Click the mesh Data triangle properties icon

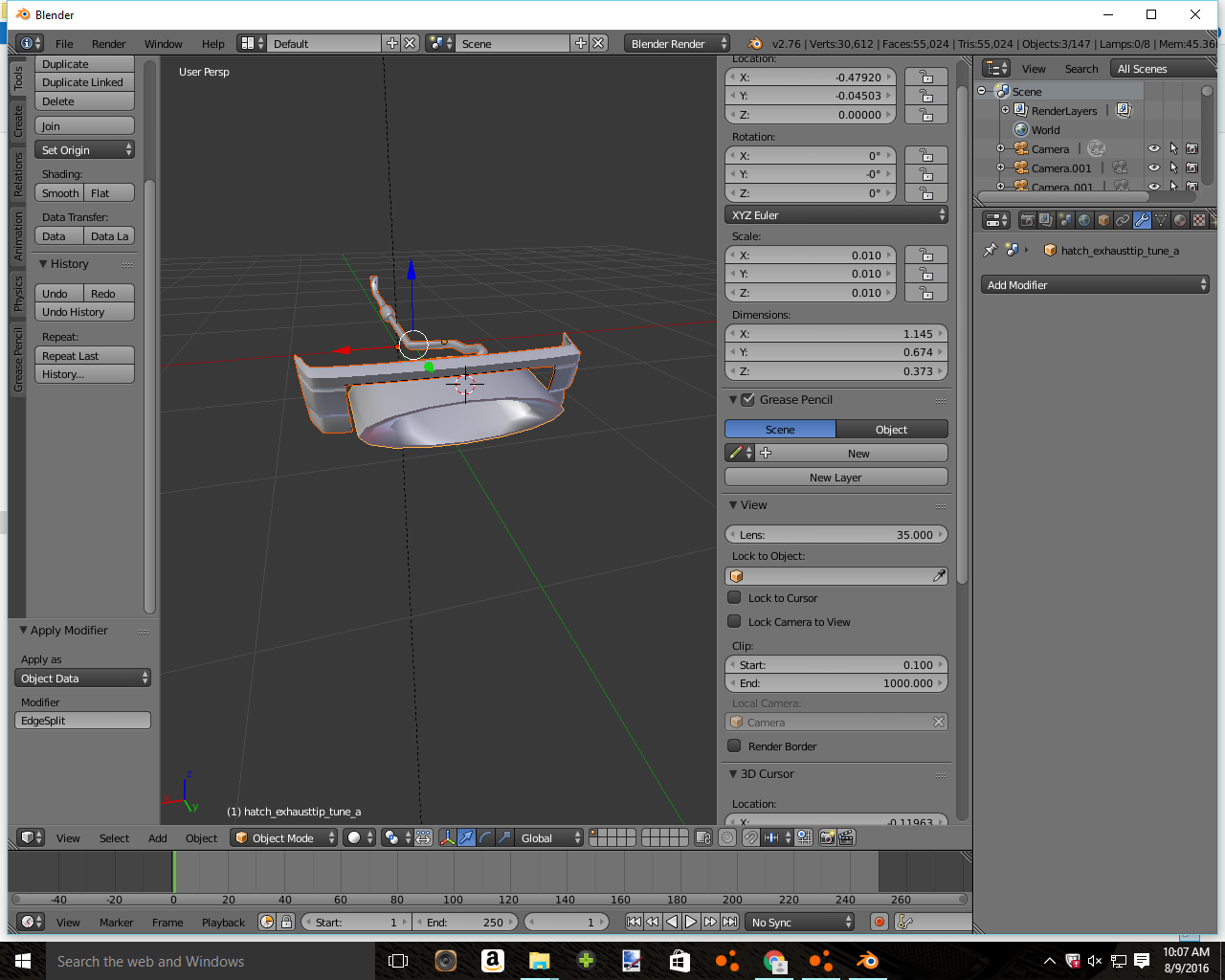pyautogui.click(x=1161, y=220)
